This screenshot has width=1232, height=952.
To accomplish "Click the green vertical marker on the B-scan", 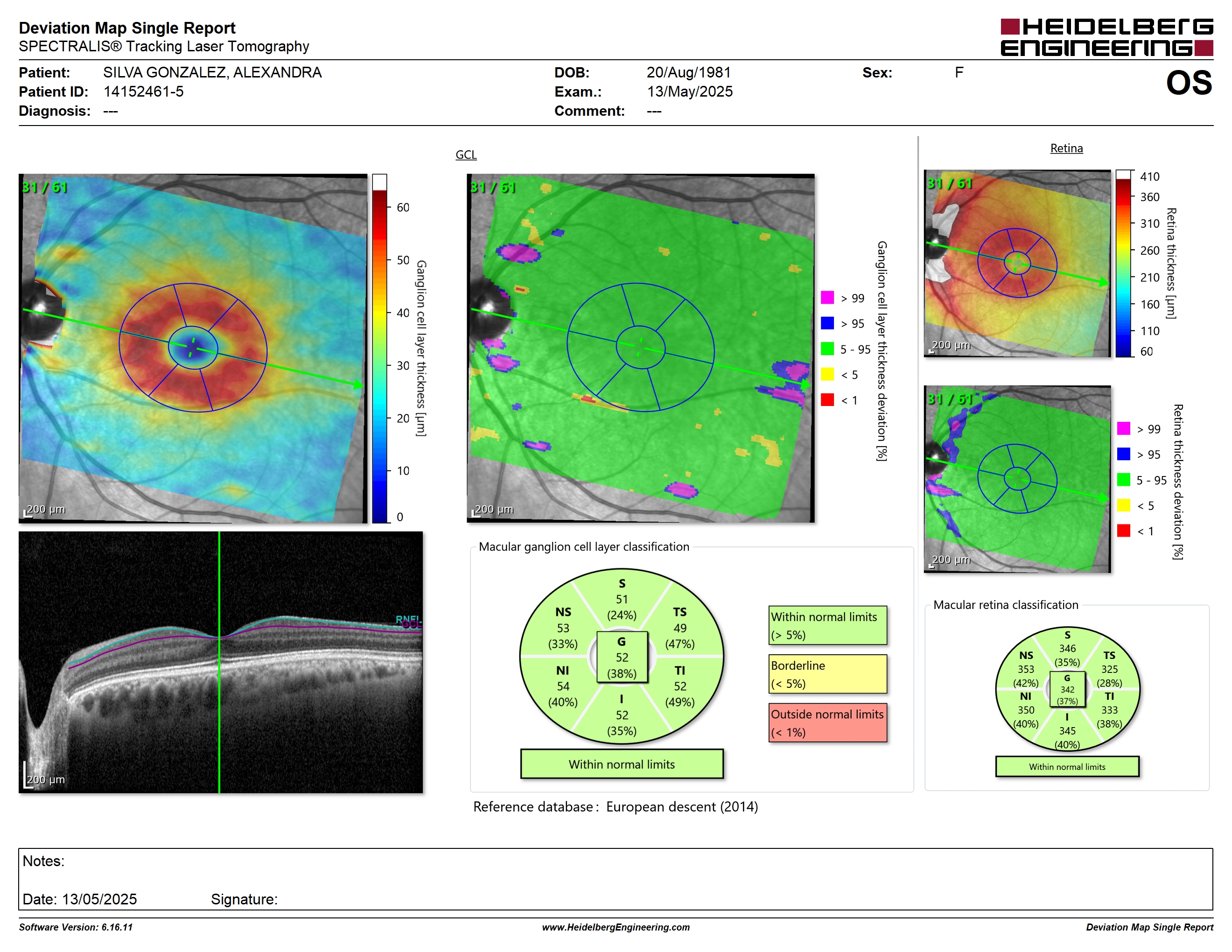I will tap(219, 662).
